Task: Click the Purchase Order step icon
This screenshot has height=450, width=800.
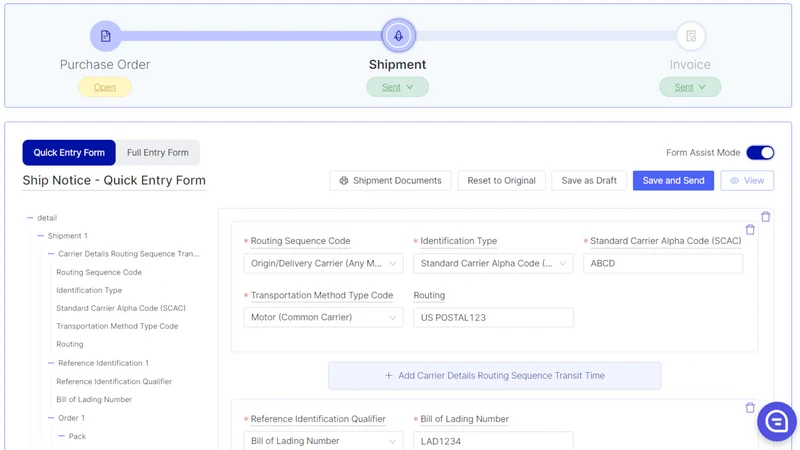Action: pos(106,36)
